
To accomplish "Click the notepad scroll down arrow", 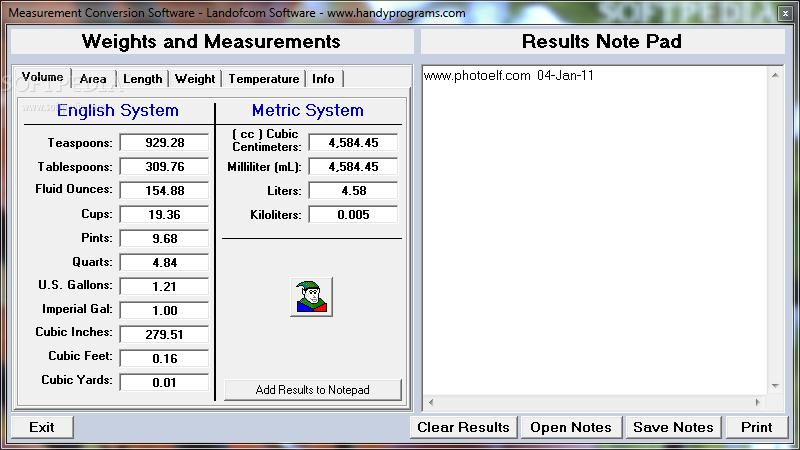I will tap(775, 386).
